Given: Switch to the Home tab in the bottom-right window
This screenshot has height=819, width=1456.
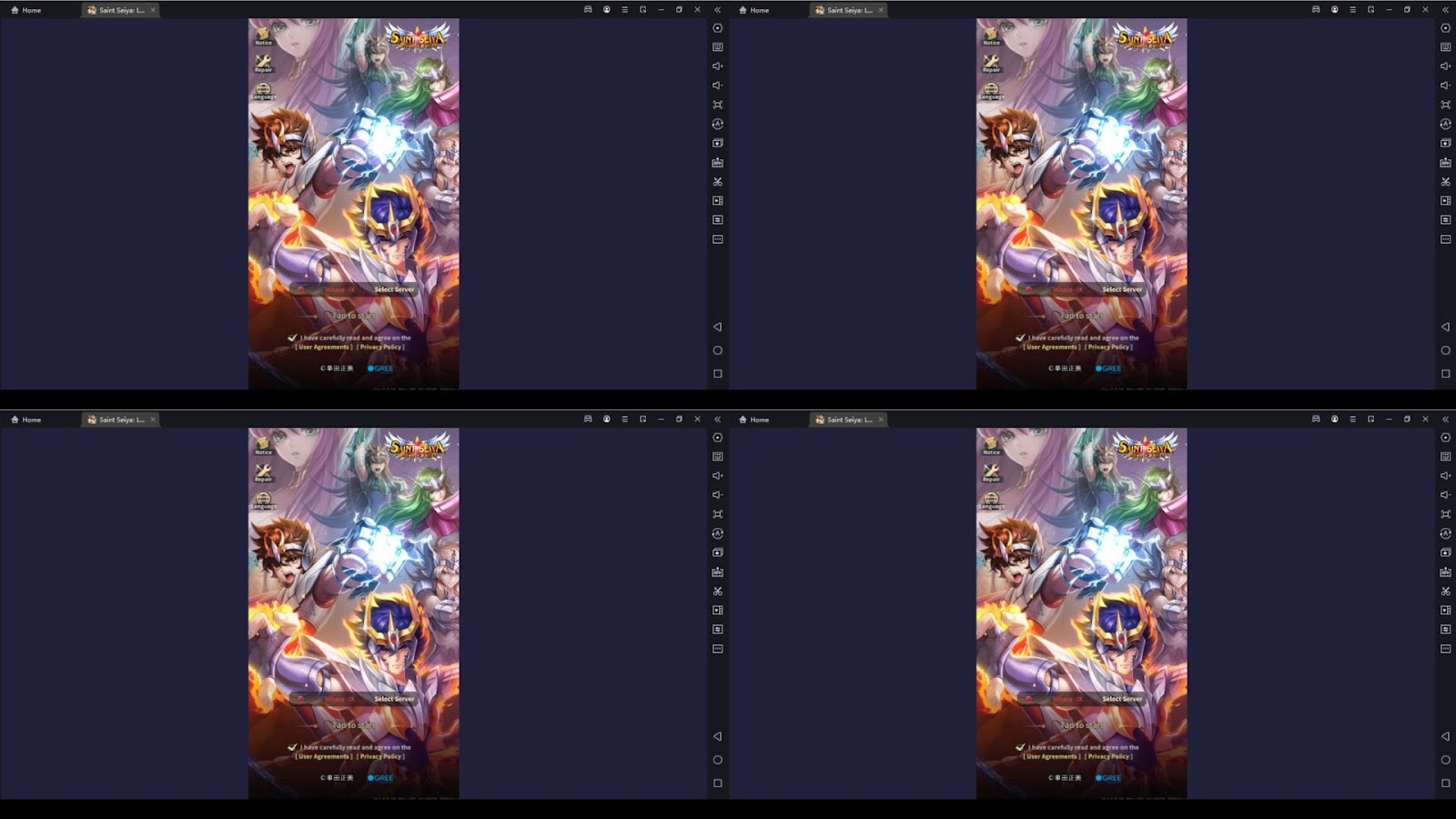Looking at the screenshot, I should [754, 420].
